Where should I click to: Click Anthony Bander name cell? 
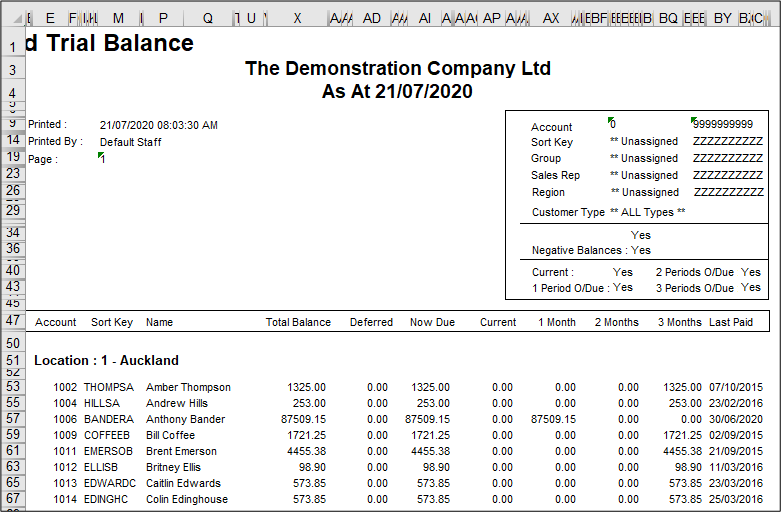pos(185,419)
